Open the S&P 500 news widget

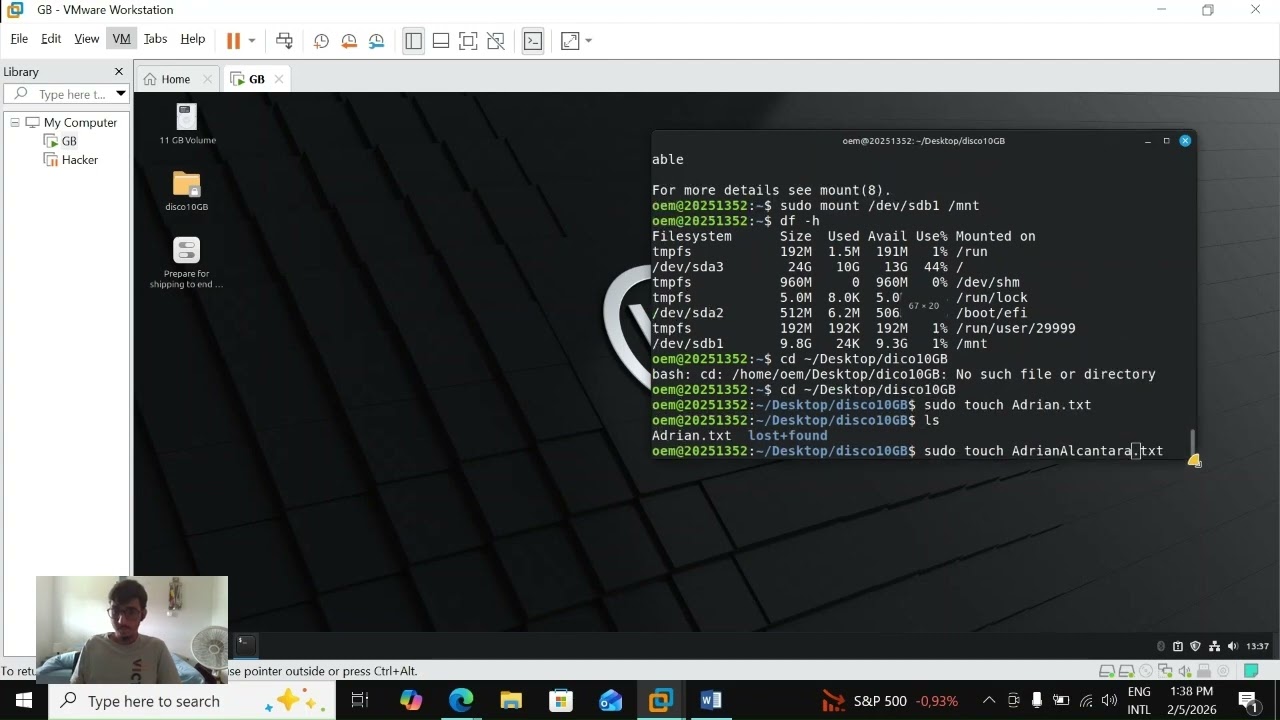[890, 701]
